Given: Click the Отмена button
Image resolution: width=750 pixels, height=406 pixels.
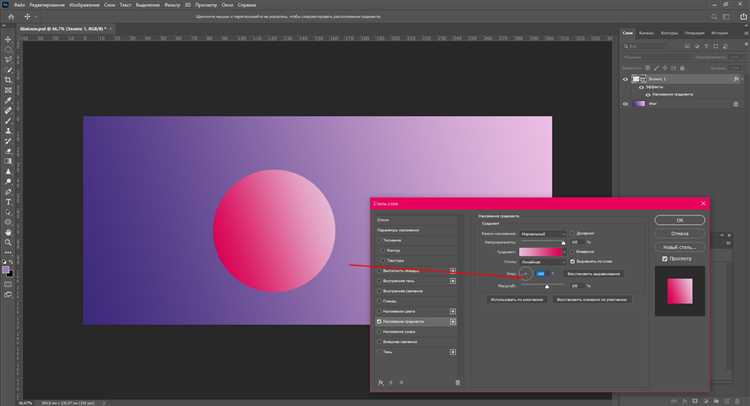Looking at the screenshot, I should (680, 232).
